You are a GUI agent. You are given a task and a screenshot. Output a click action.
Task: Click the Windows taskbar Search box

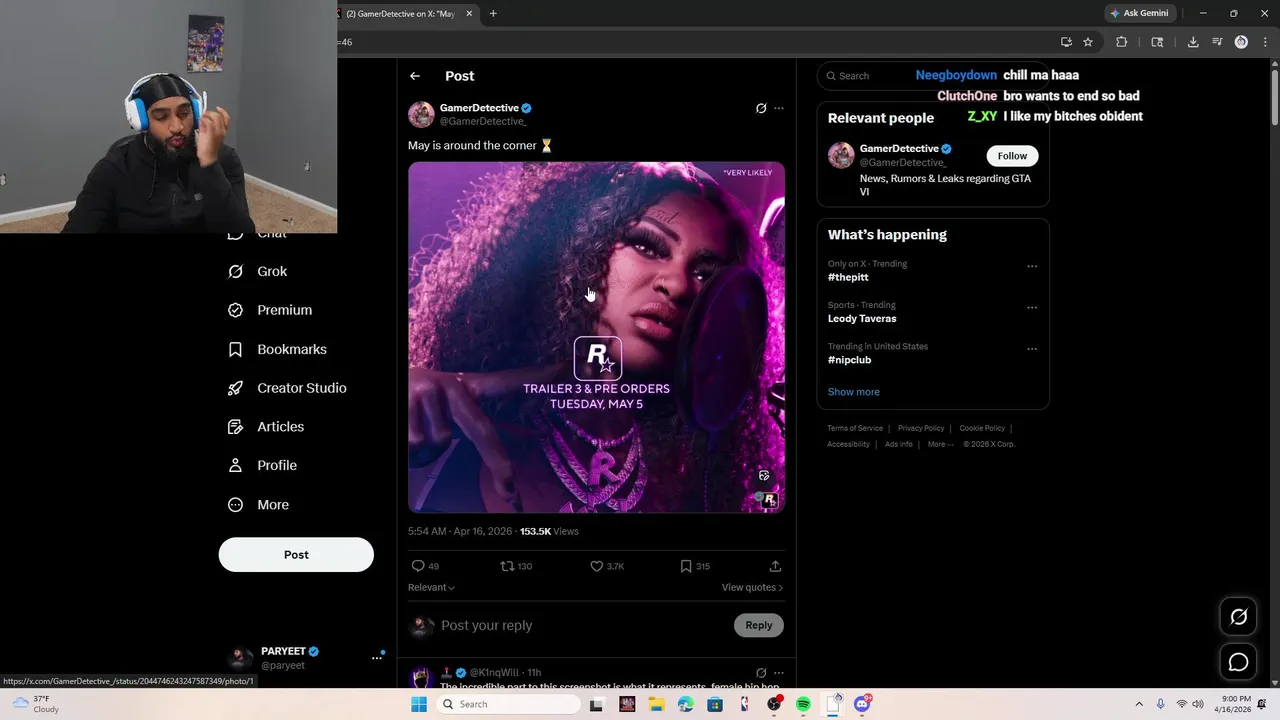pos(510,704)
